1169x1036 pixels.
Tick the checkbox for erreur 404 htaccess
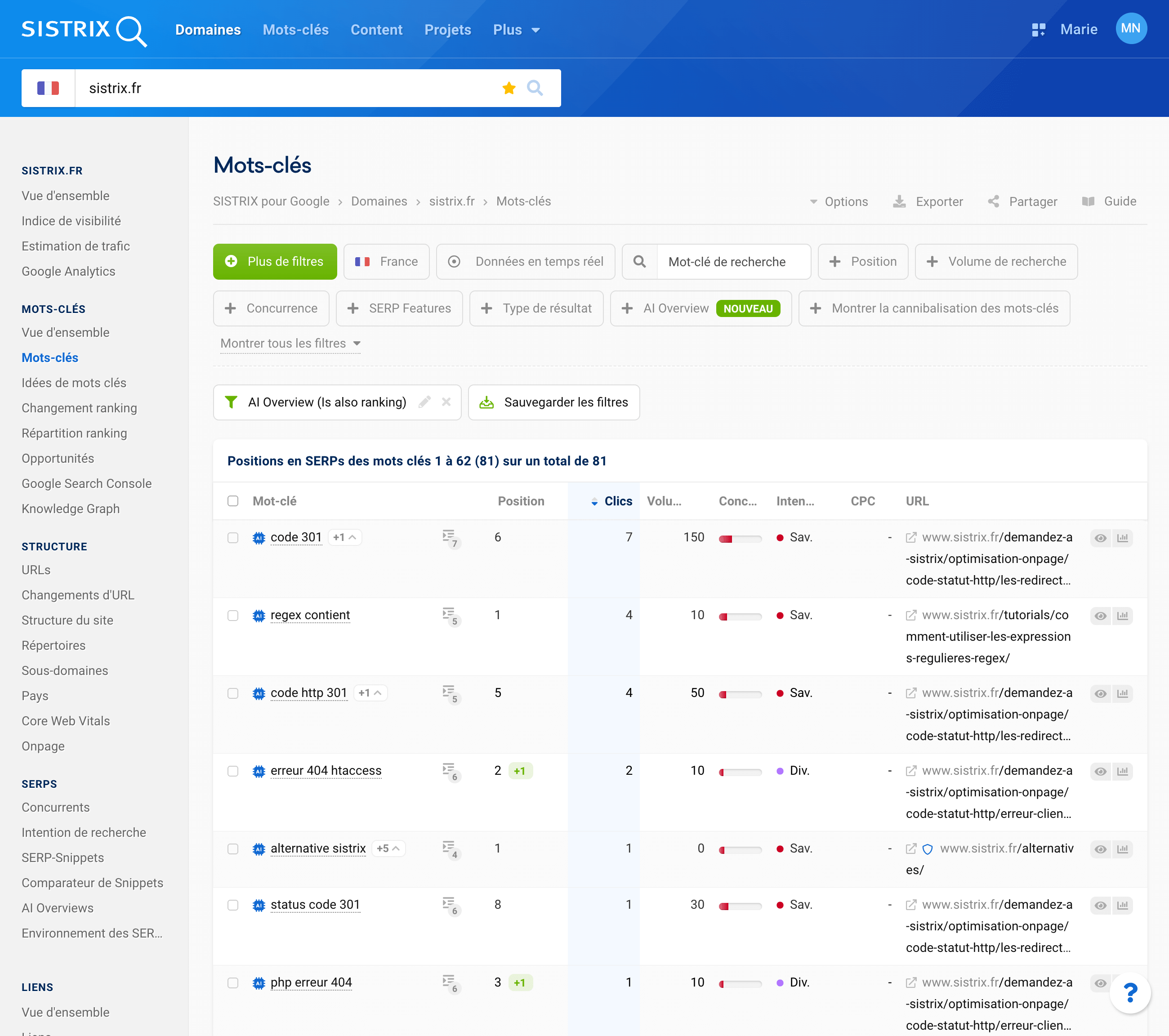point(233,771)
